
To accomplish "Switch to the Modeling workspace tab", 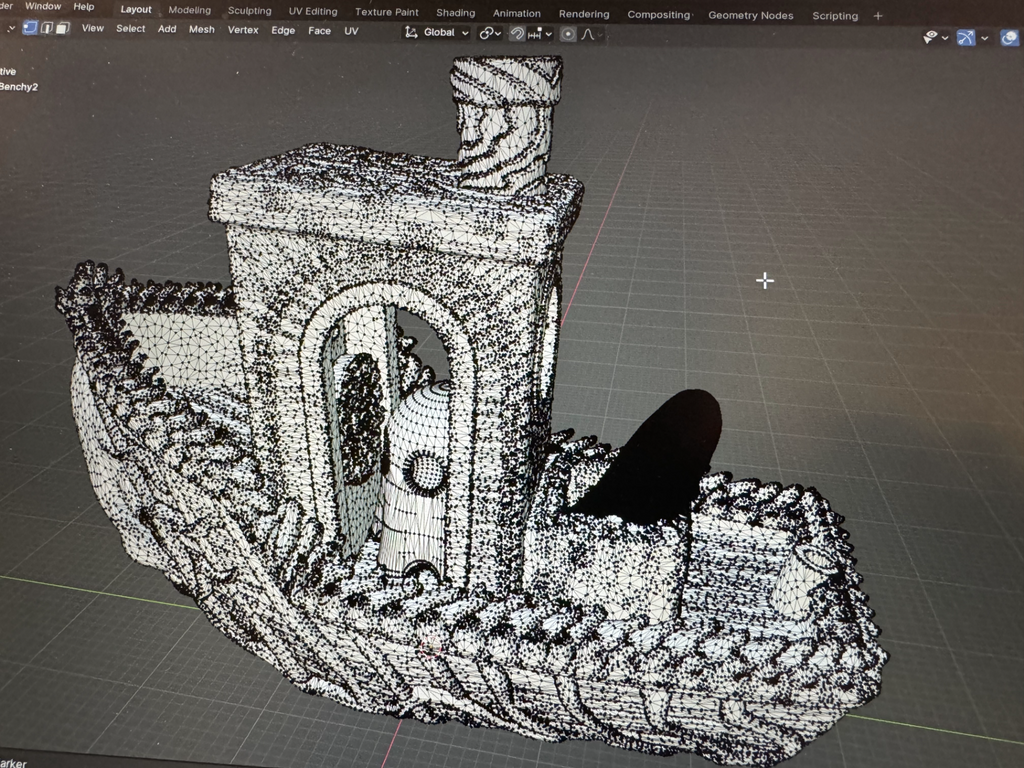I will 189,10.
